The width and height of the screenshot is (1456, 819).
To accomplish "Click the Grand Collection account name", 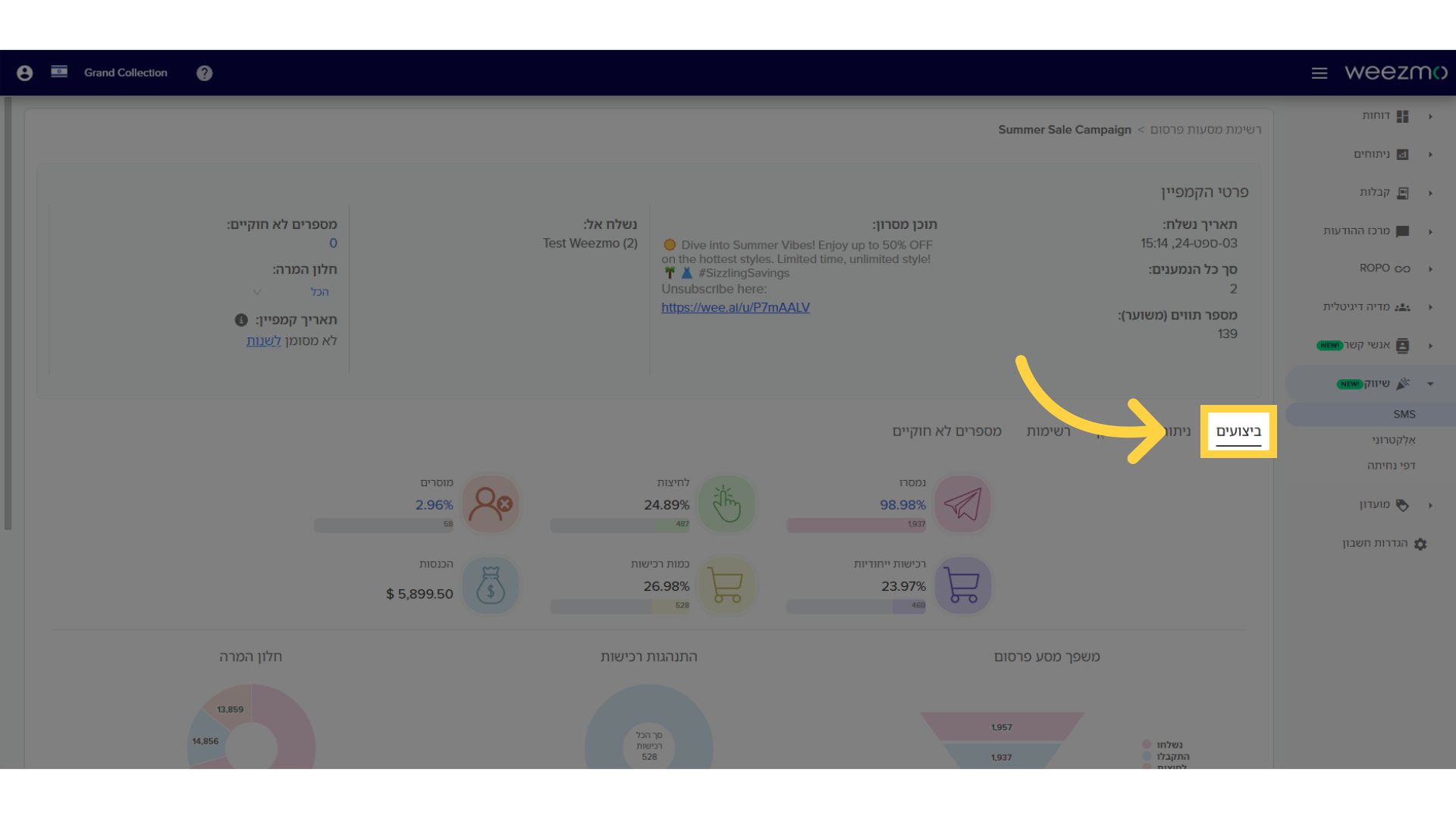I will 126,73.
